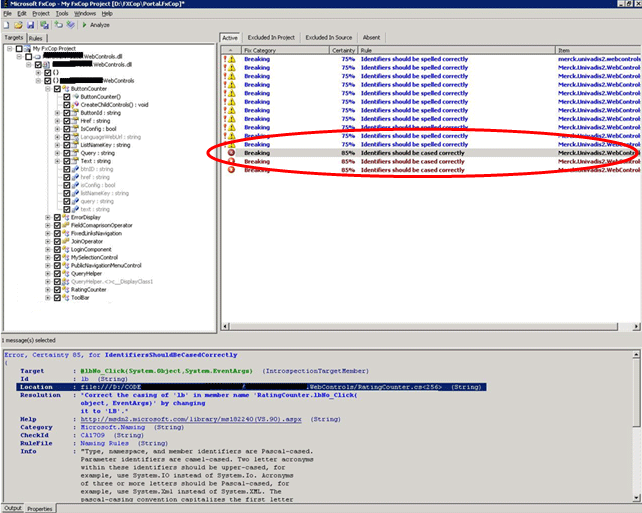
Task: Click the ErrorDisplay class icon
Action: pyautogui.click(x=66, y=217)
